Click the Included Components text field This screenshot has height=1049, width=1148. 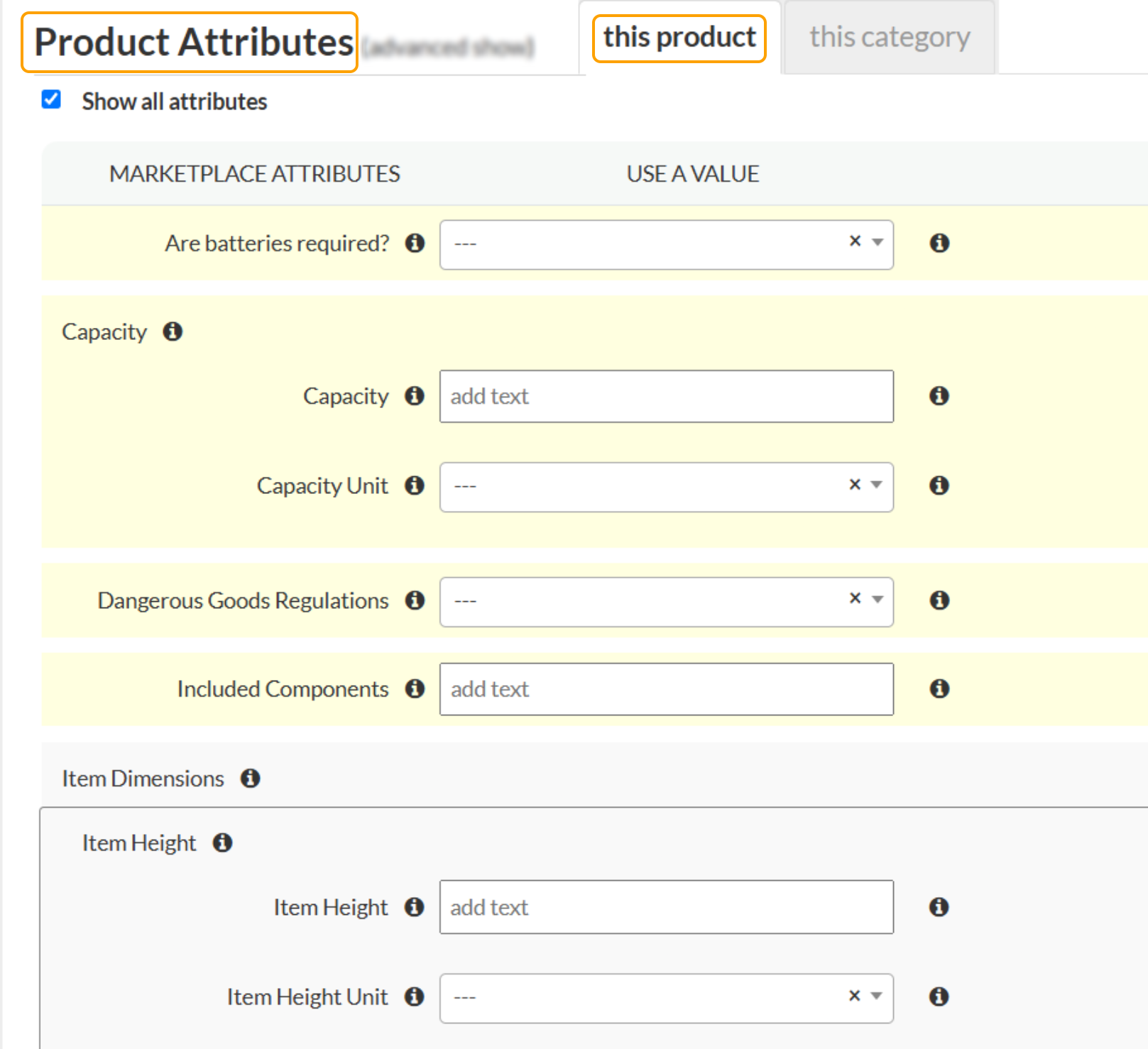666,689
